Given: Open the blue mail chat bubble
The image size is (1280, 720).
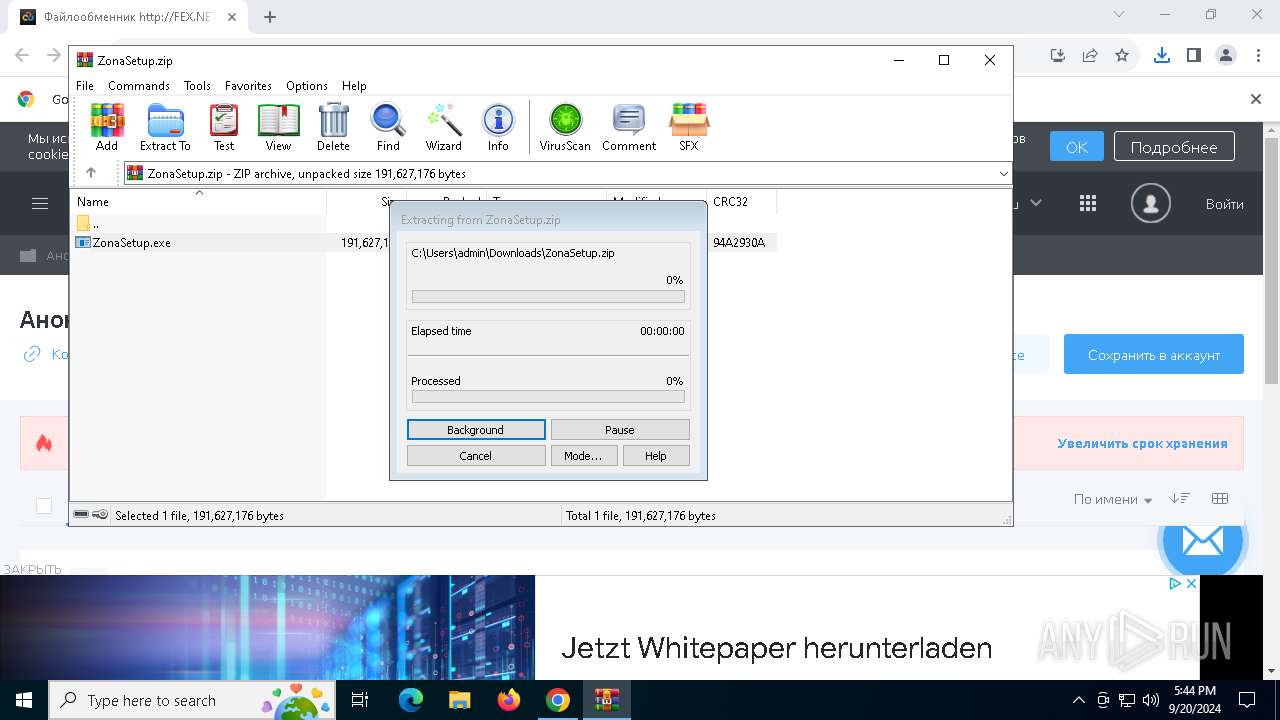Looking at the screenshot, I should click(1202, 541).
